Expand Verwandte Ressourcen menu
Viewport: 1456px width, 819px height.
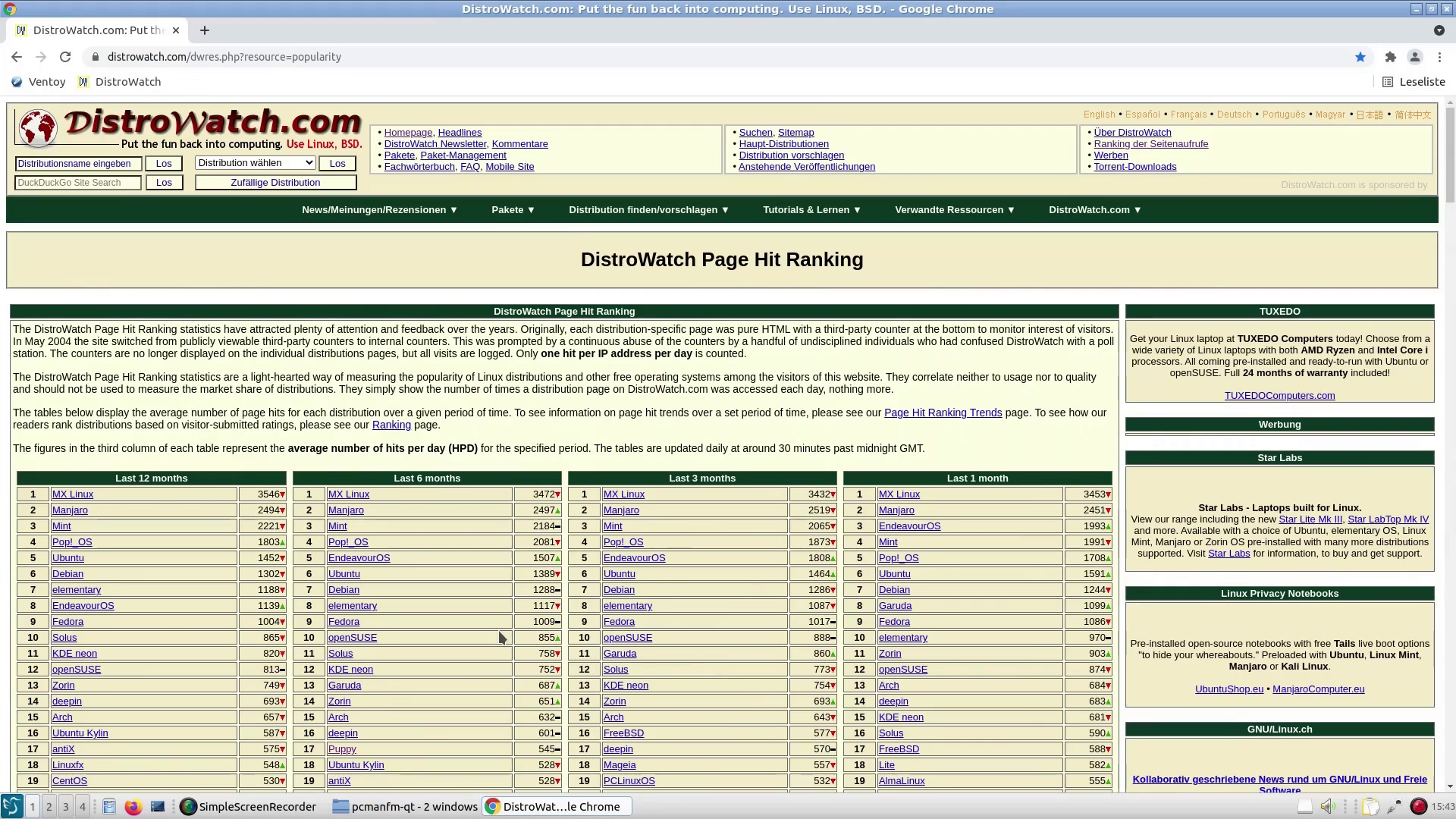click(955, 210)
